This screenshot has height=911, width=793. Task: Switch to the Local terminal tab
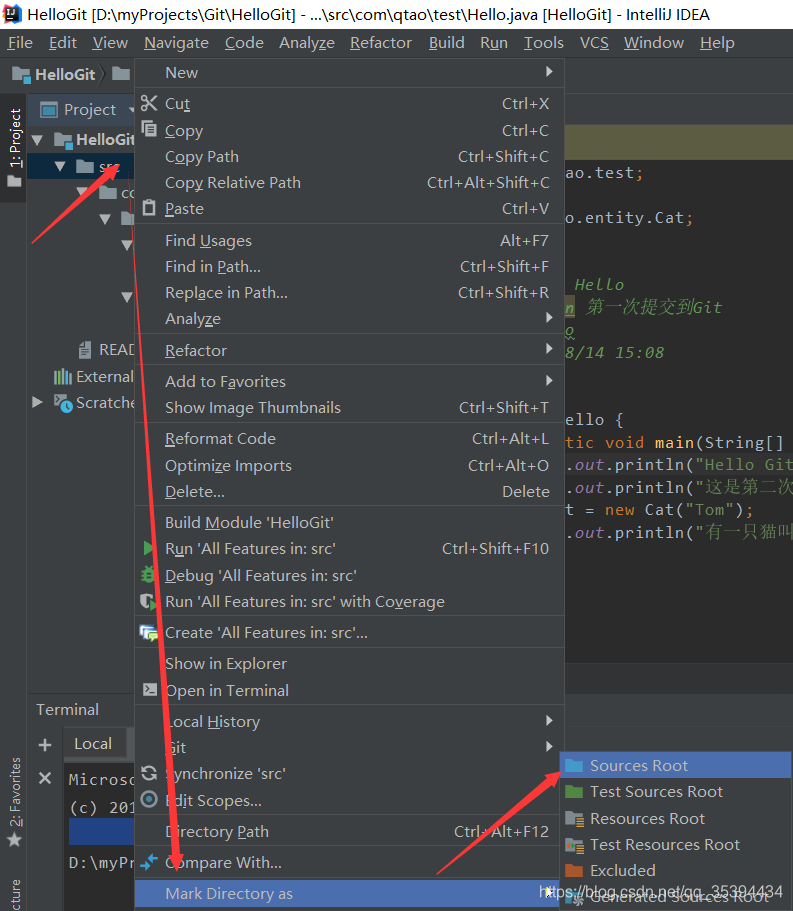click(x=93, y=744)
